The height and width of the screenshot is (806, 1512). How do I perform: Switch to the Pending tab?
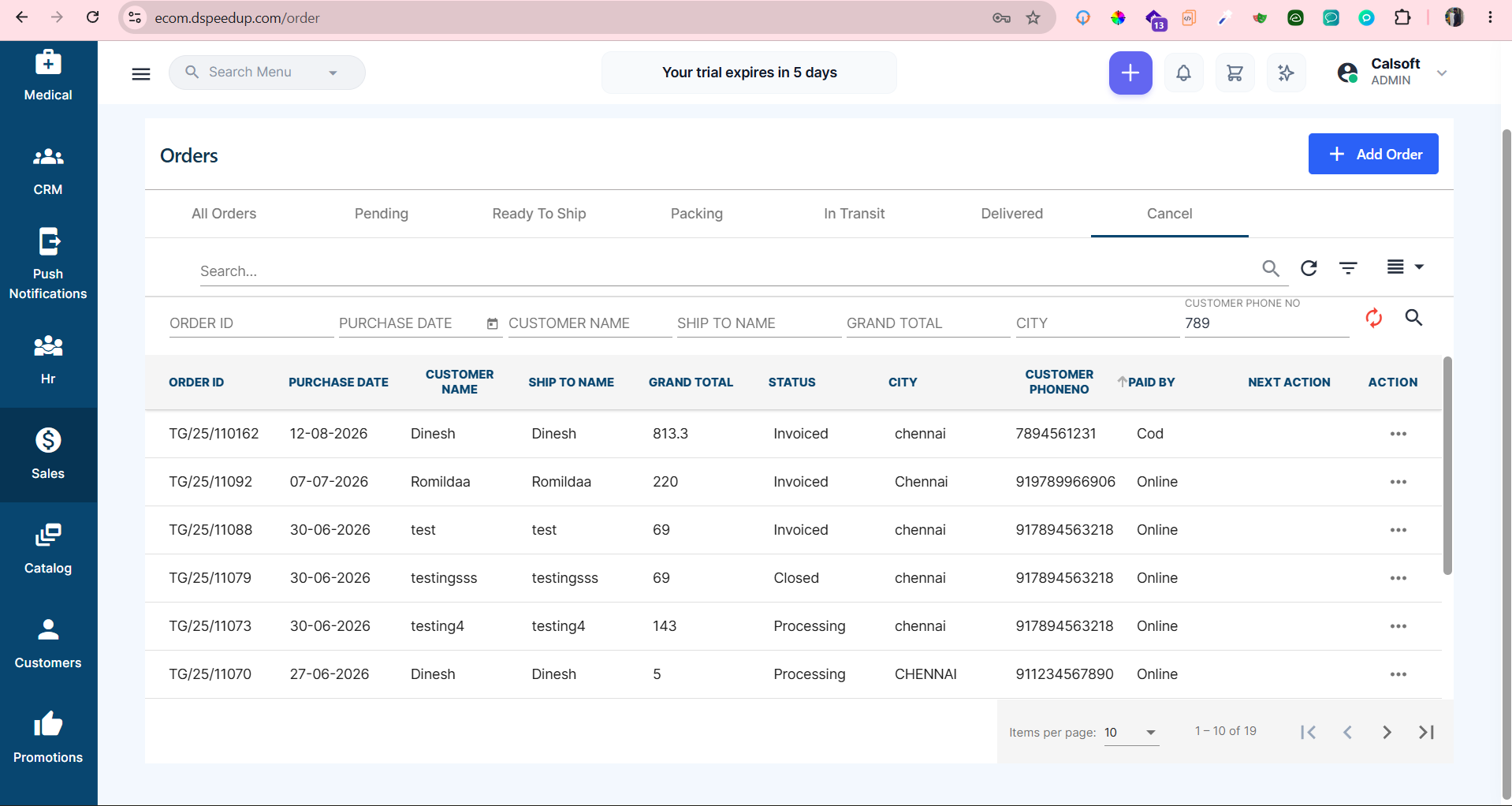(382, 214)
